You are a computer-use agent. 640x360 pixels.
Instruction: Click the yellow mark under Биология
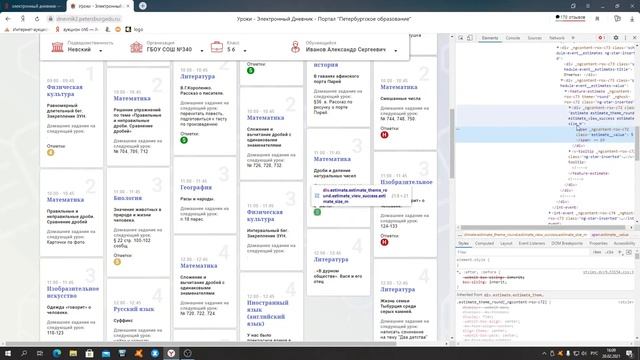tap(117, 262)
